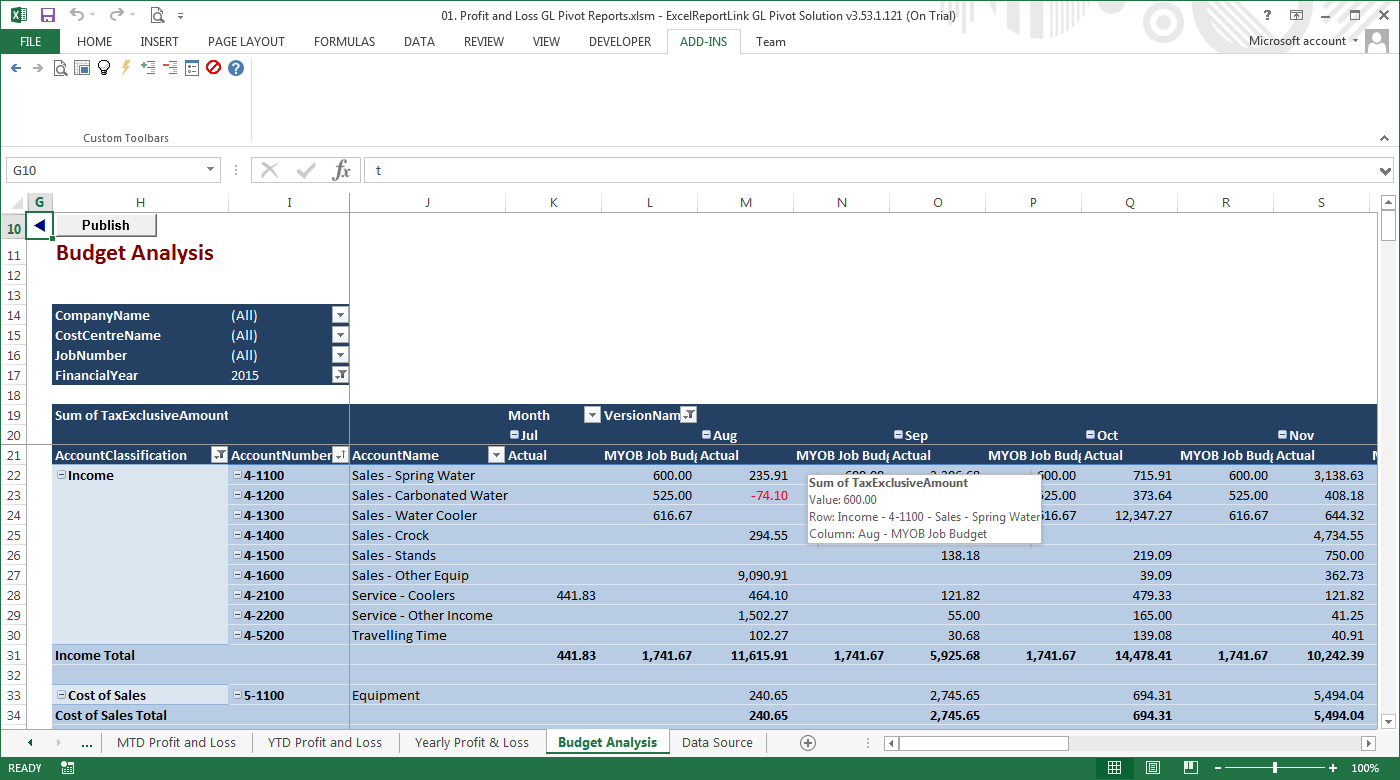Open the Month column filter dropdown
1400x780 pixels.
point(592,415)
